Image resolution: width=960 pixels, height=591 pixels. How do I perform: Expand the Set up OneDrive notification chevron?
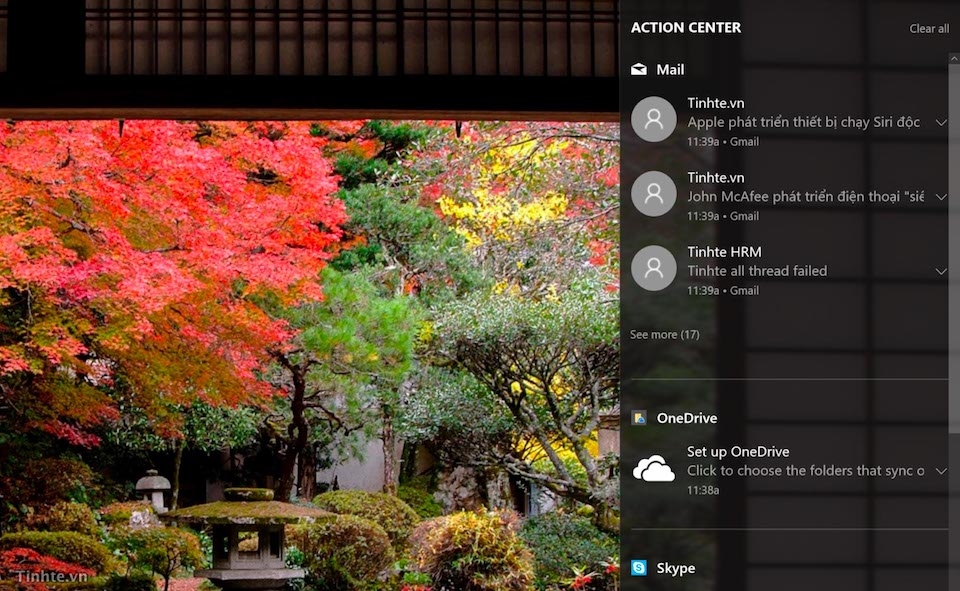click(x=941, y=471)
